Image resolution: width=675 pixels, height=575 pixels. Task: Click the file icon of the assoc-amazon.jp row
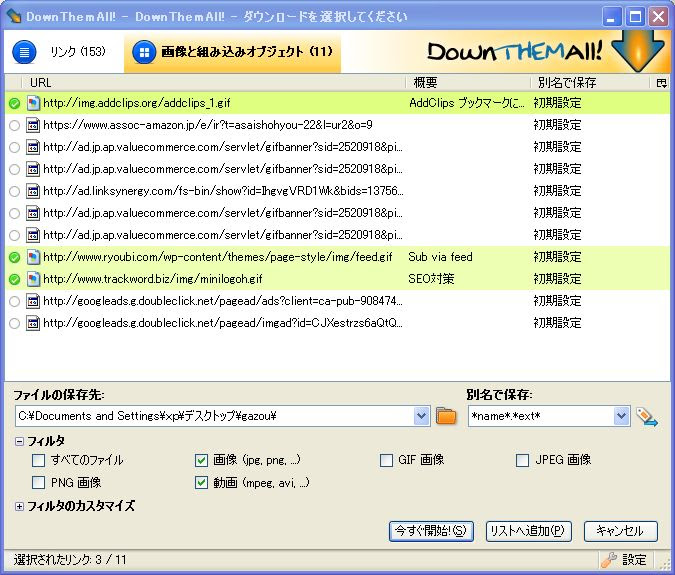tap(33, 125)
